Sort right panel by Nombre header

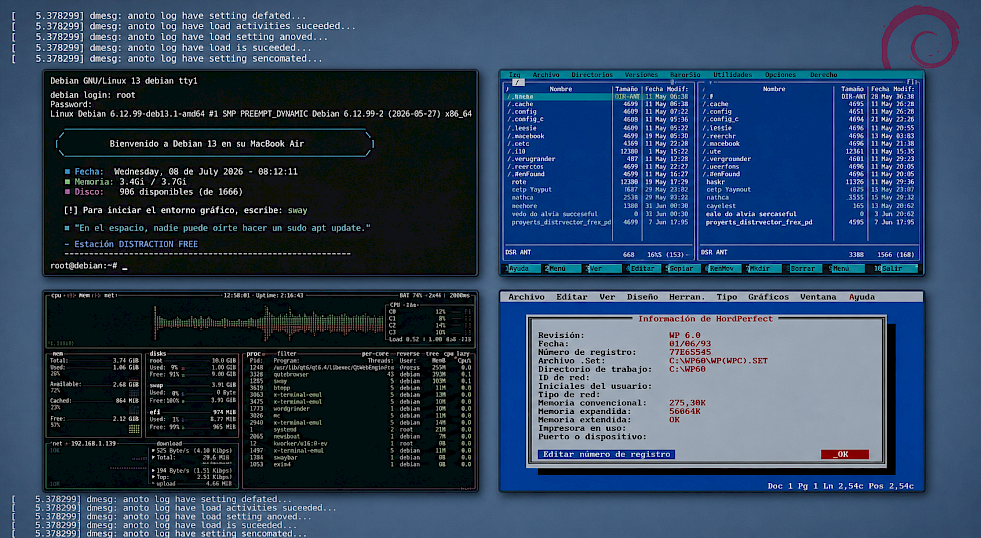point(774,89)
